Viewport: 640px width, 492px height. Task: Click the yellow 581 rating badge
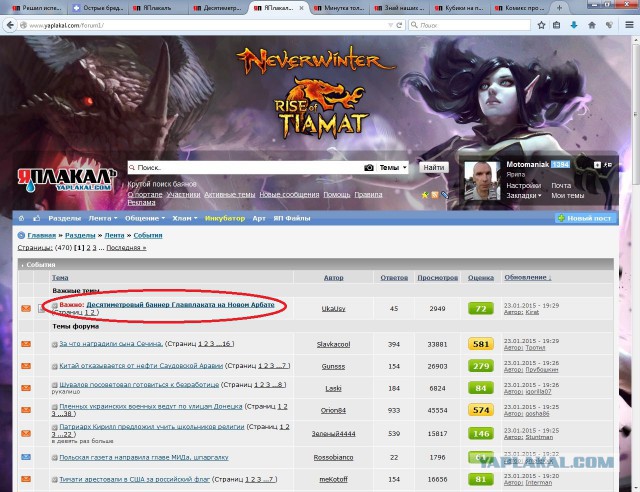point(481,344)
